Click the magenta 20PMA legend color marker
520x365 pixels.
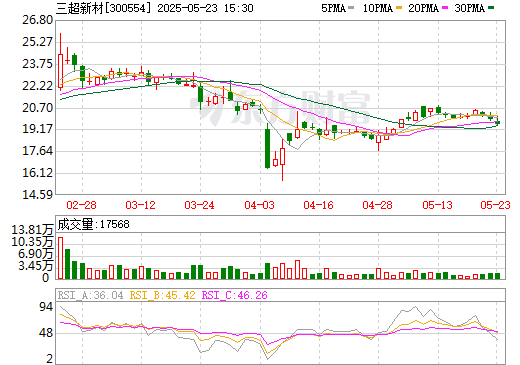(445, 8)
